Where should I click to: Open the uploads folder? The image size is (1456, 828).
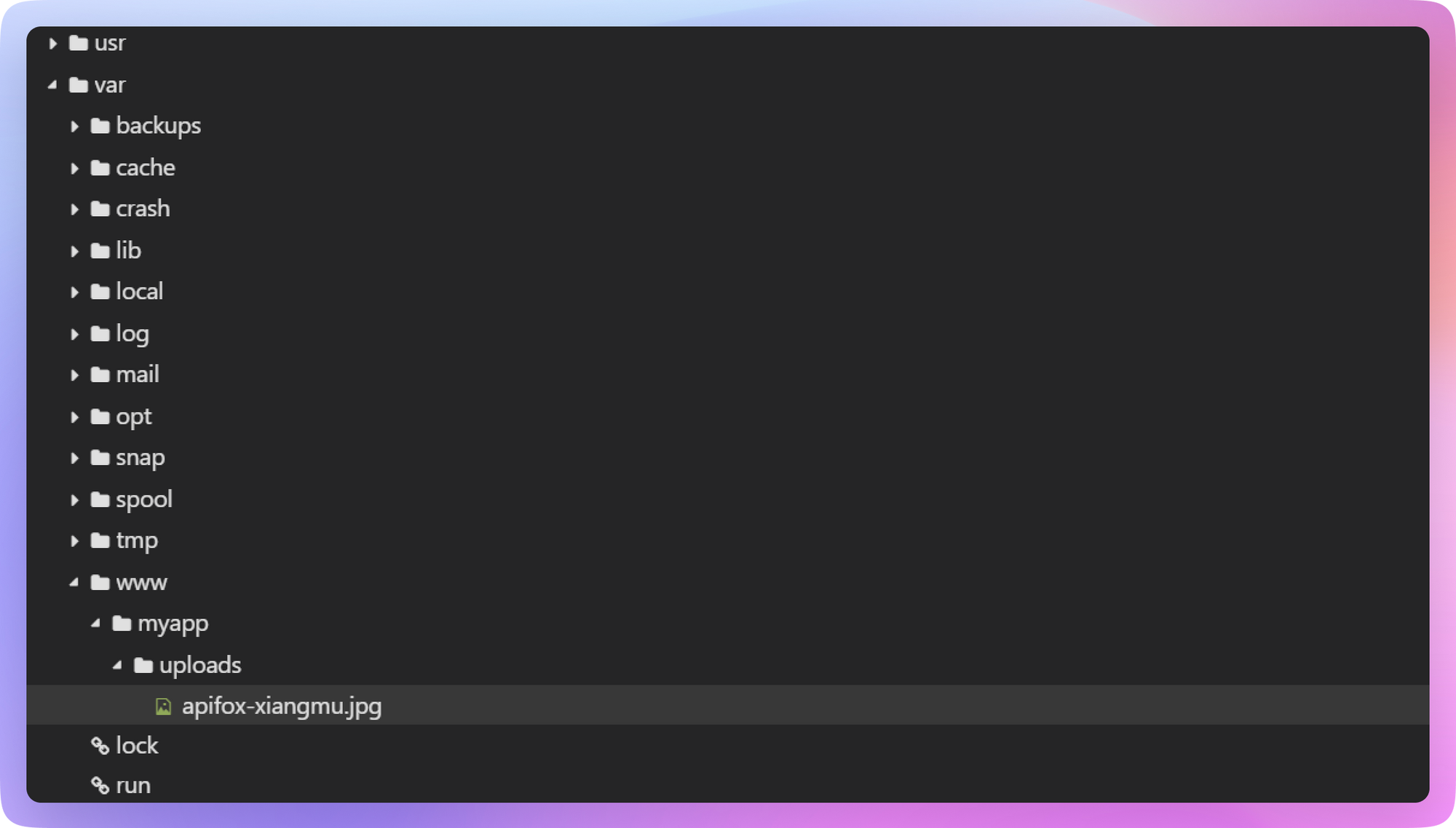click(200, 664)
